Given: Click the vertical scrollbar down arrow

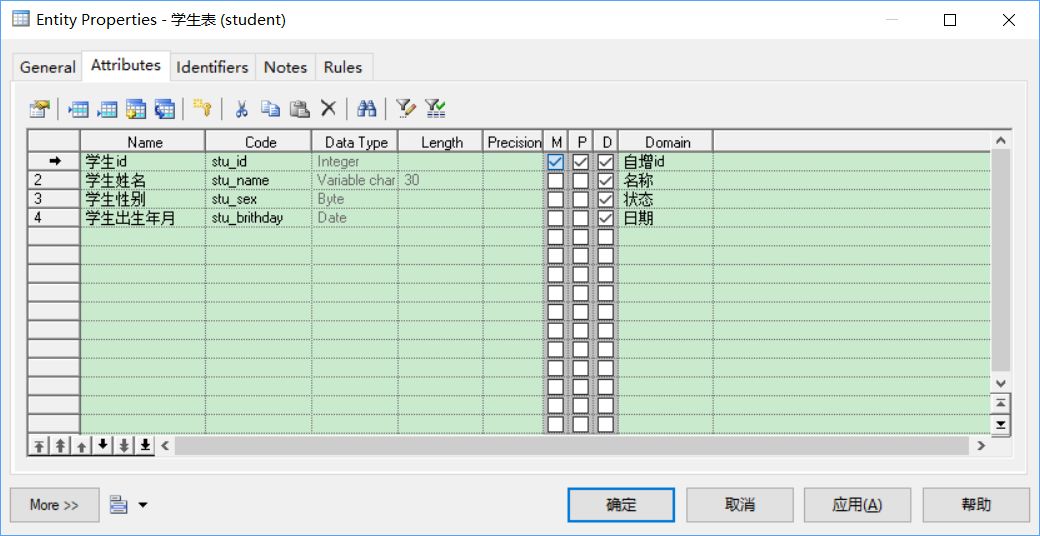Looking at the screenshot, I should click(x=1001, y=383).
